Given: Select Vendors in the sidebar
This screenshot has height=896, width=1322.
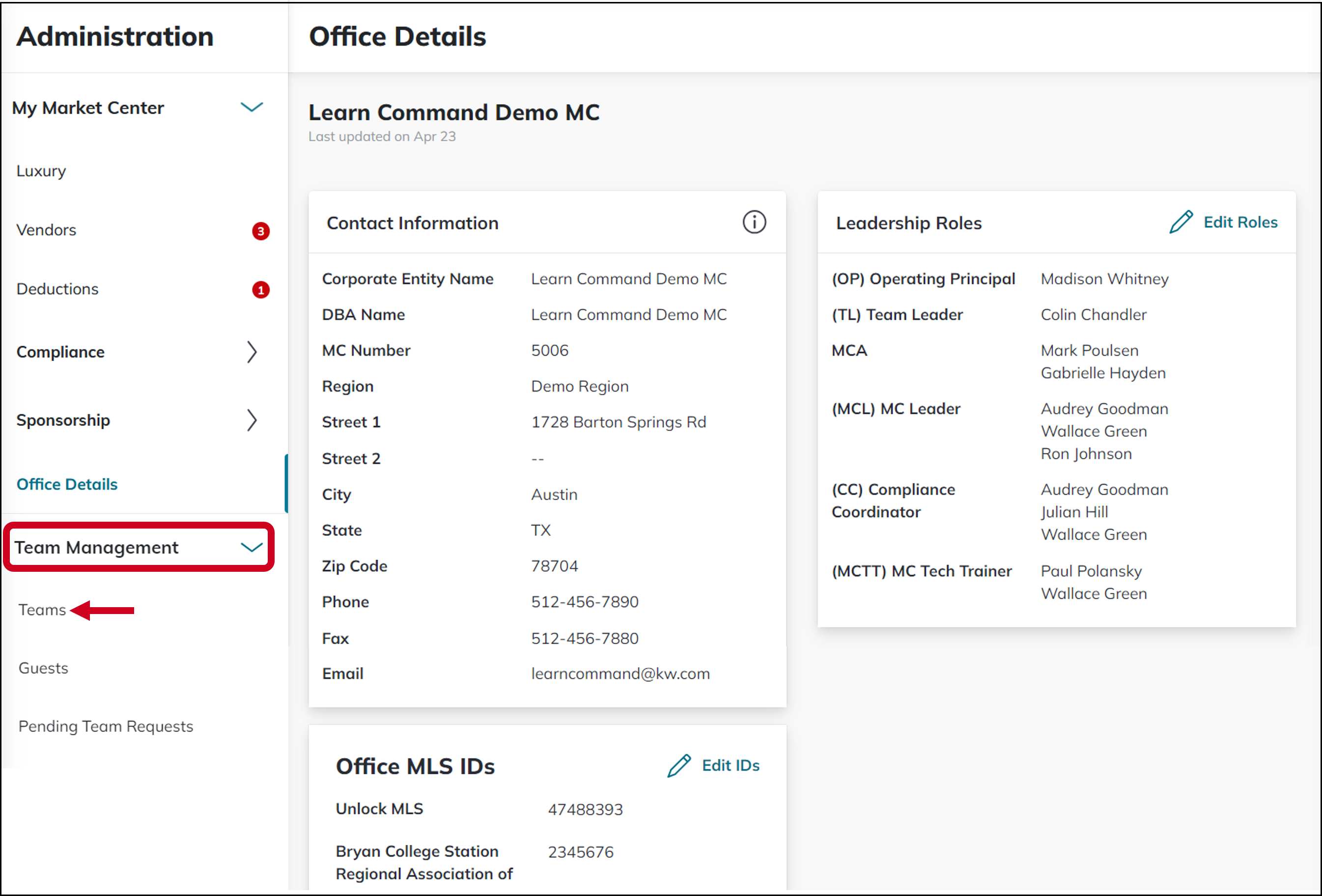Looking at the screenshot, I should point(46,230).
